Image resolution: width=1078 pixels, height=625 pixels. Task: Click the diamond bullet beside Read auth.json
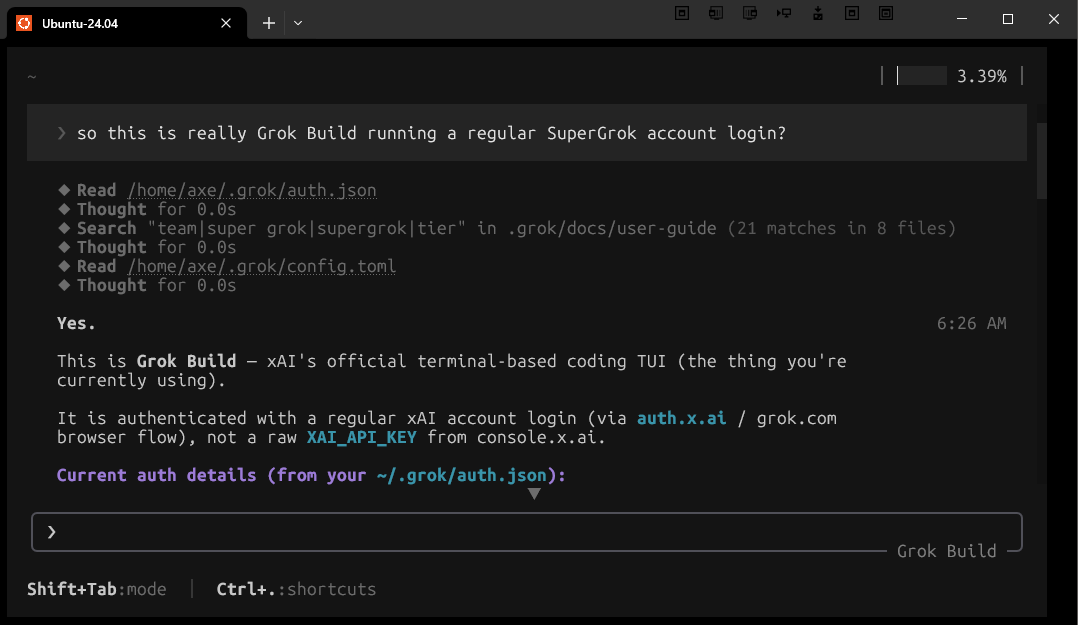coord(65,190)
